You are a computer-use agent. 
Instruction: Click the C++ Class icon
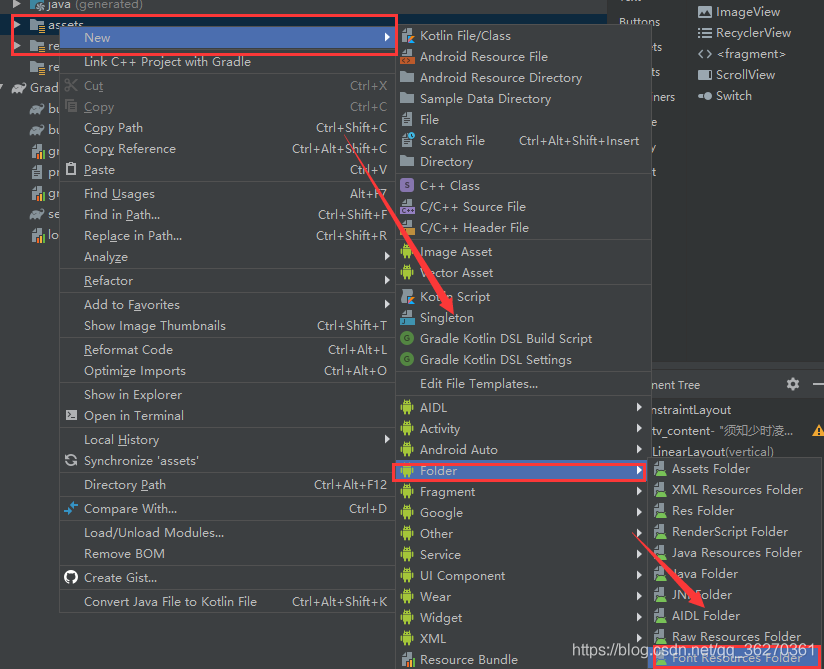[407, 186]
